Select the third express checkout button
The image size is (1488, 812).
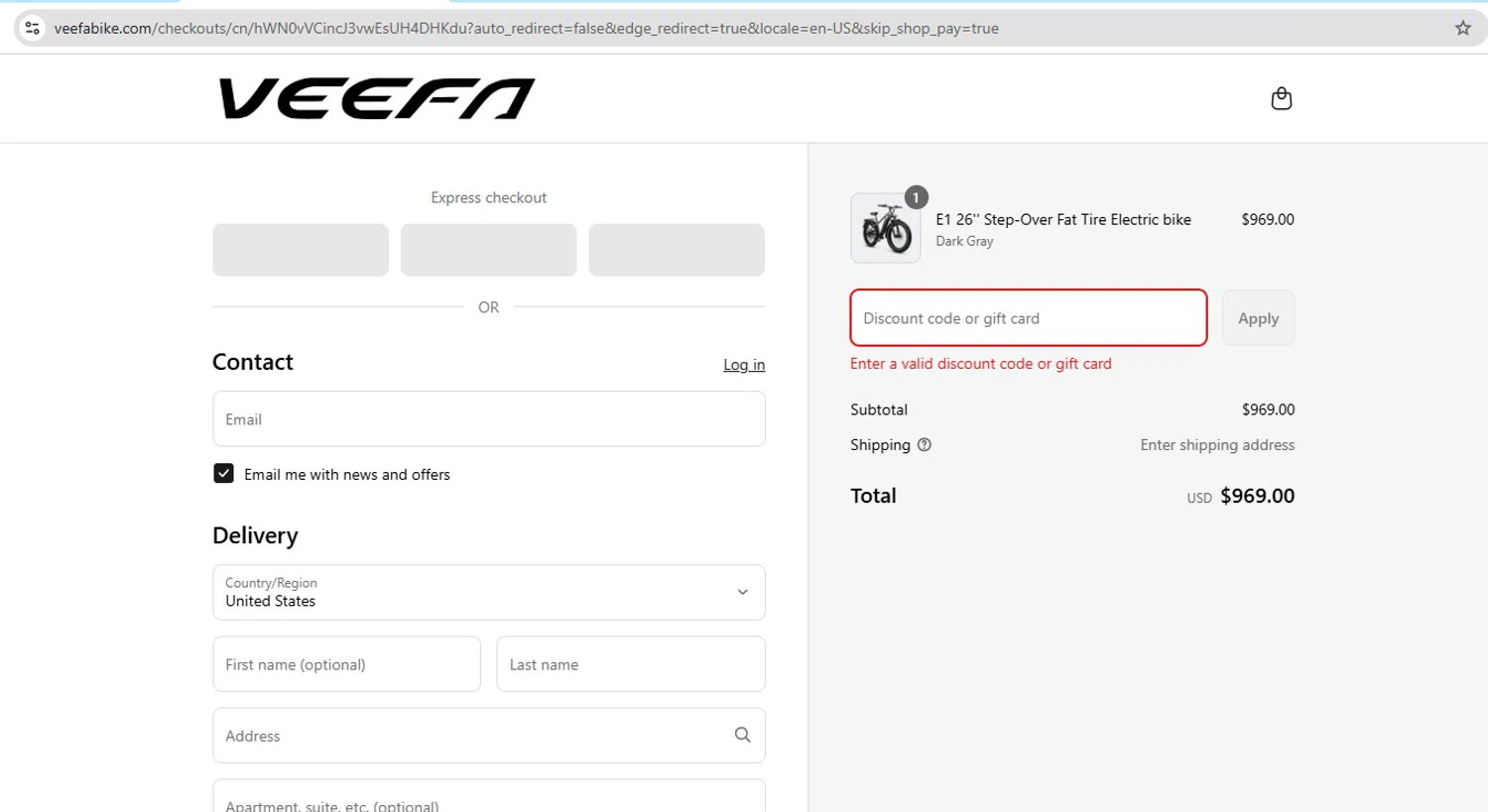pos(677,250)
